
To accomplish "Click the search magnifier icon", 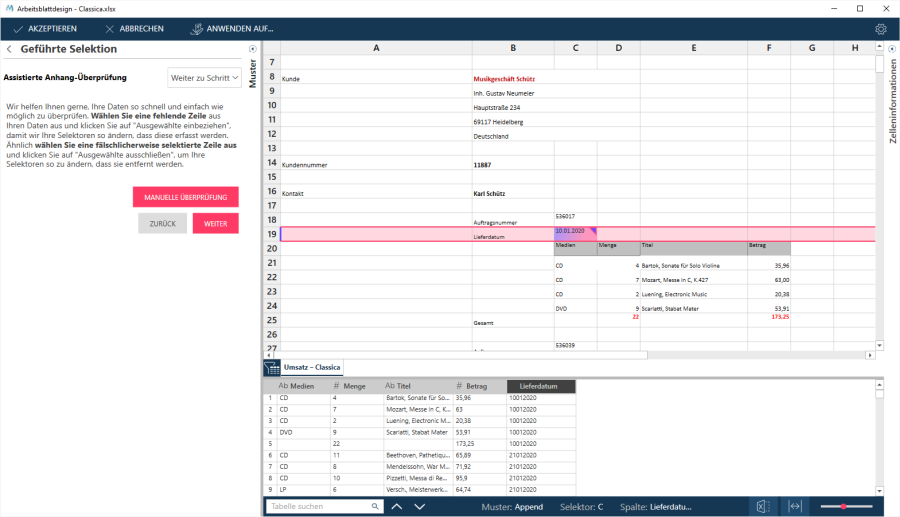I will [x=375, y=506].
